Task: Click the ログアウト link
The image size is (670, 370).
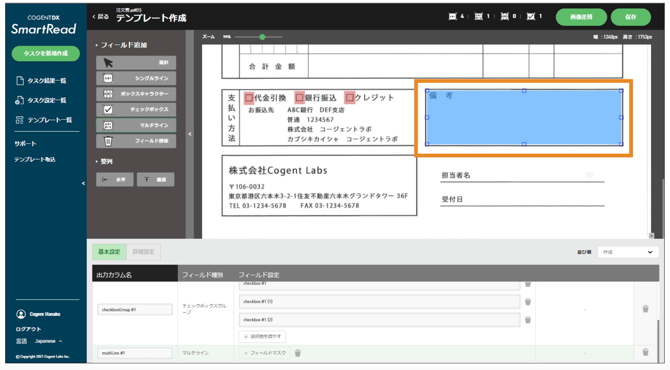Action: pos(28,329)
